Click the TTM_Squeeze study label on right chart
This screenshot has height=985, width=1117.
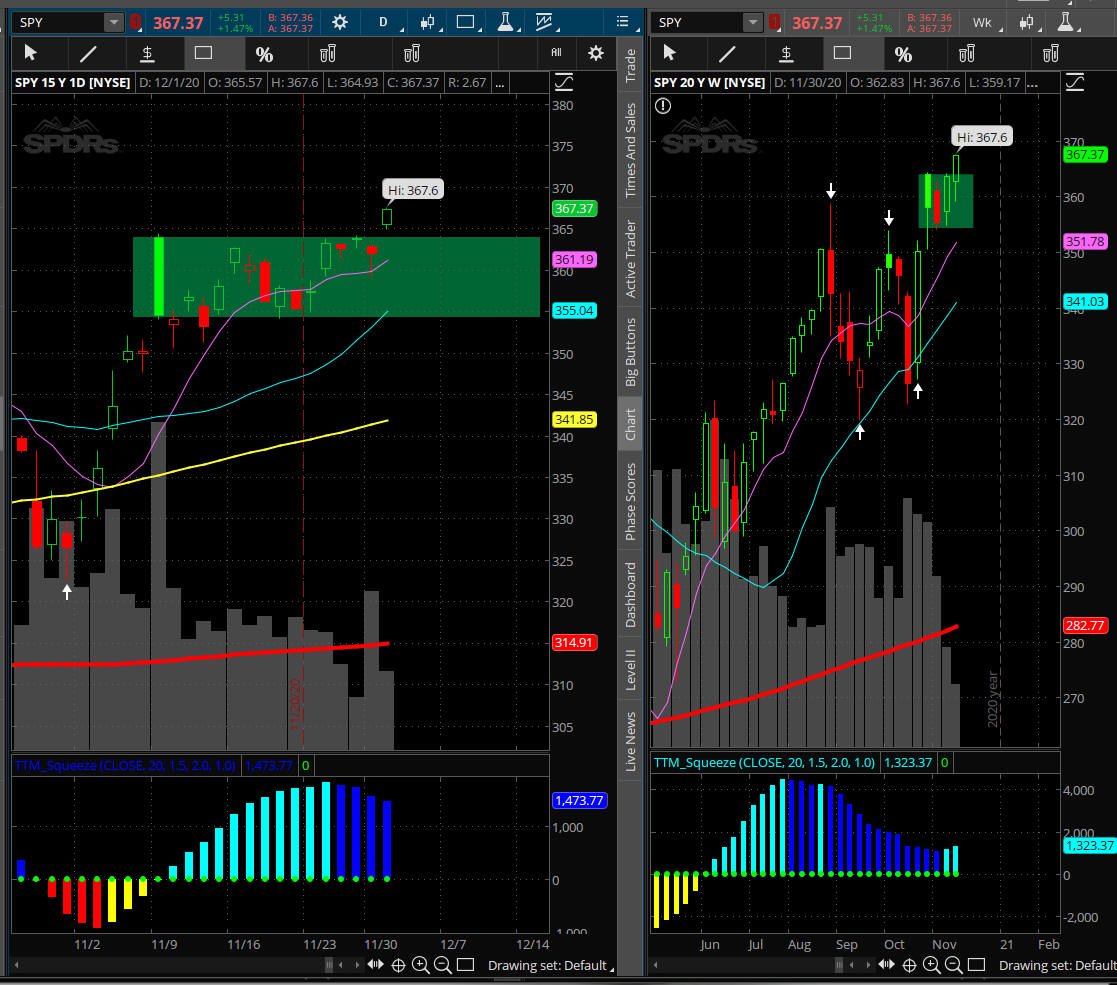pos(763,763)
